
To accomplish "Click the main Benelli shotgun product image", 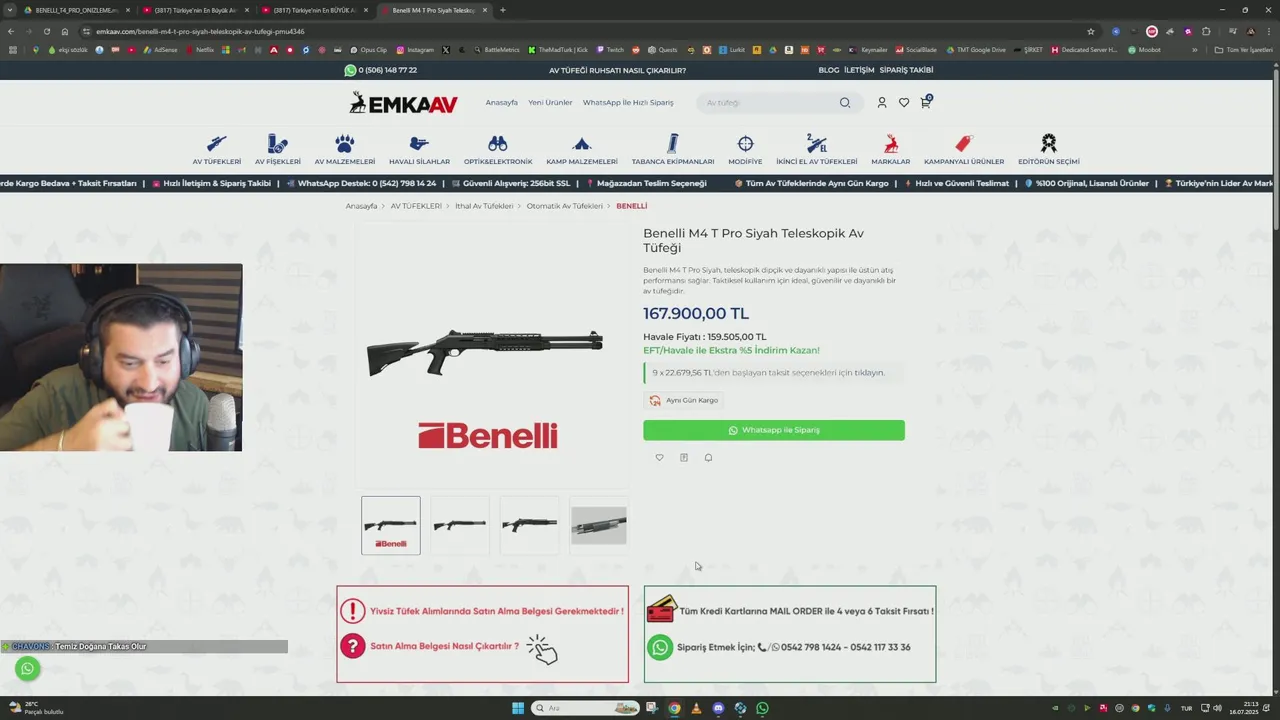I will coord(485,352).
